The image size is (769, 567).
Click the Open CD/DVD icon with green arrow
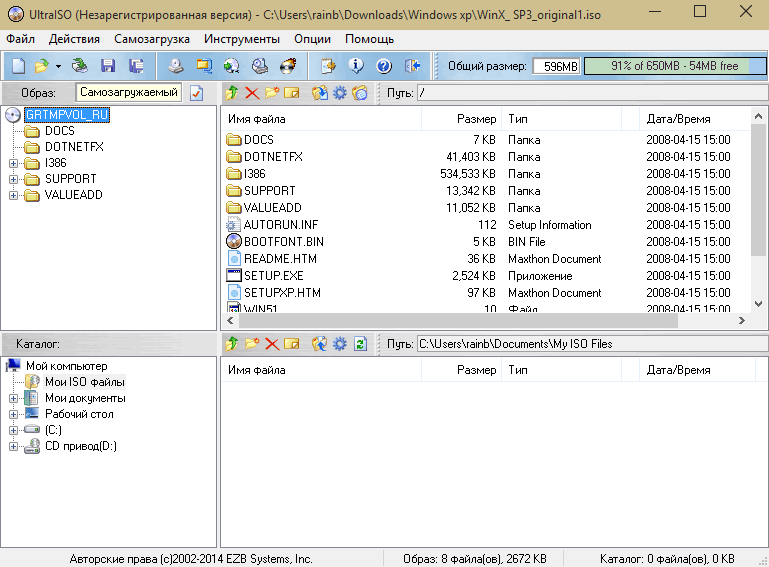point(79,66)
